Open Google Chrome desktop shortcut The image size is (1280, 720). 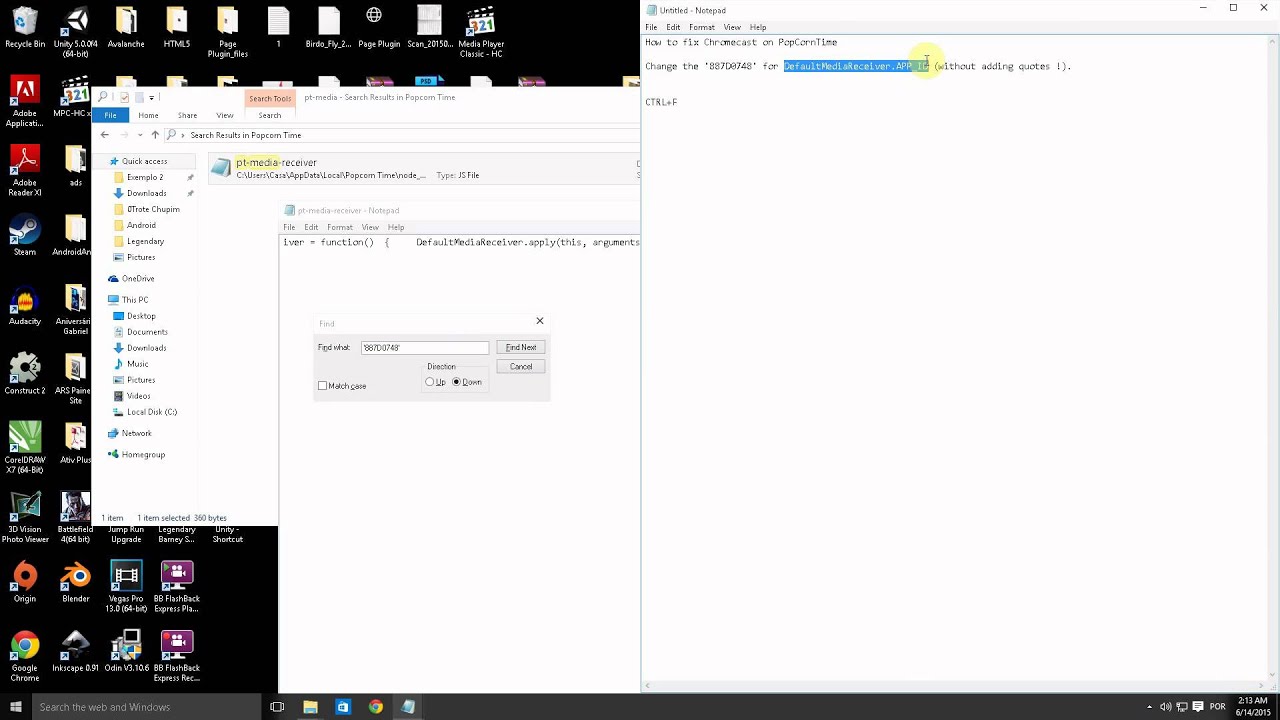coord(25,656)
